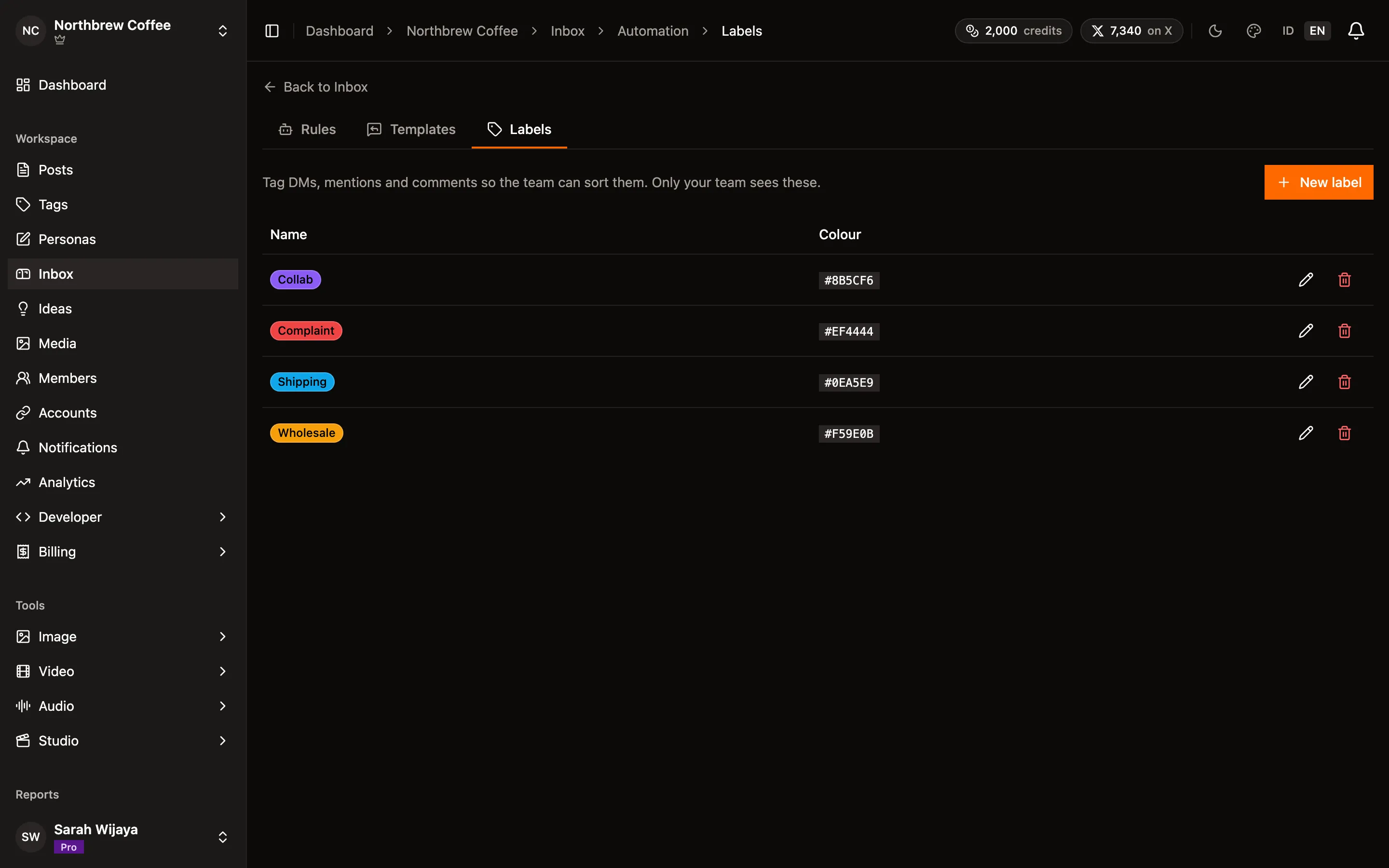This screenshot has height=868, width=1389.
Task: Toggle the sidebar panel icon
Action: click(x=272, y=31)
